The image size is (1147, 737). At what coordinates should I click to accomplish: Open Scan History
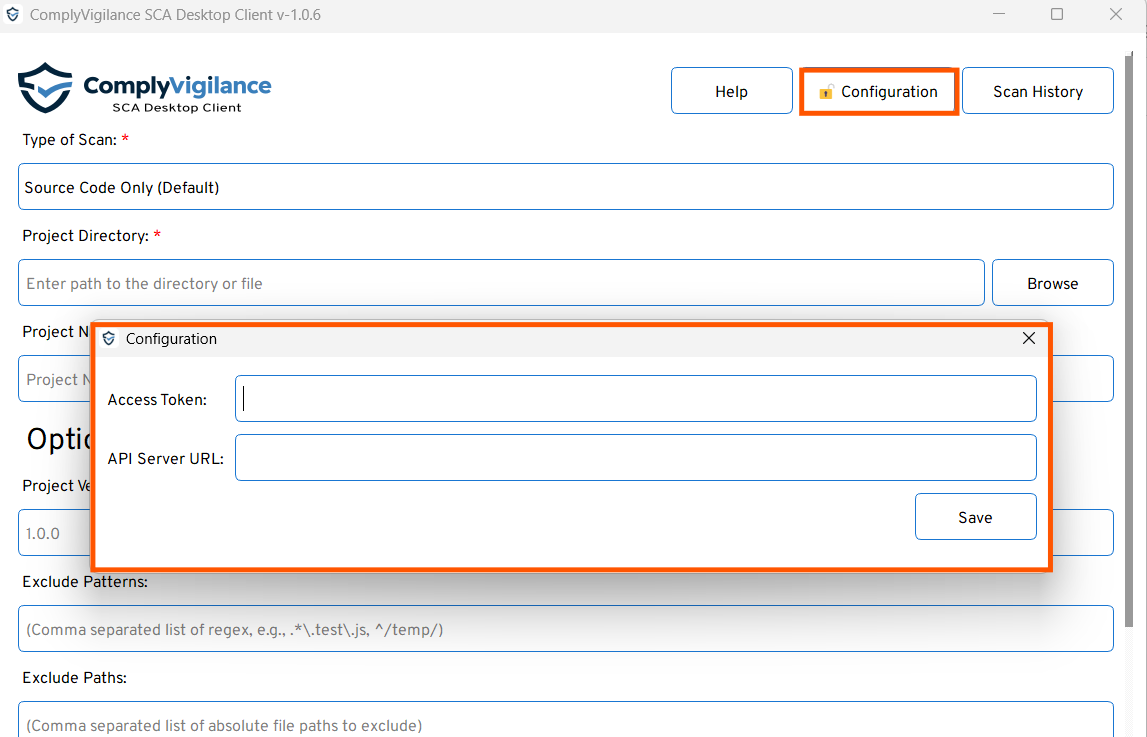click(x=1037, y=91)
